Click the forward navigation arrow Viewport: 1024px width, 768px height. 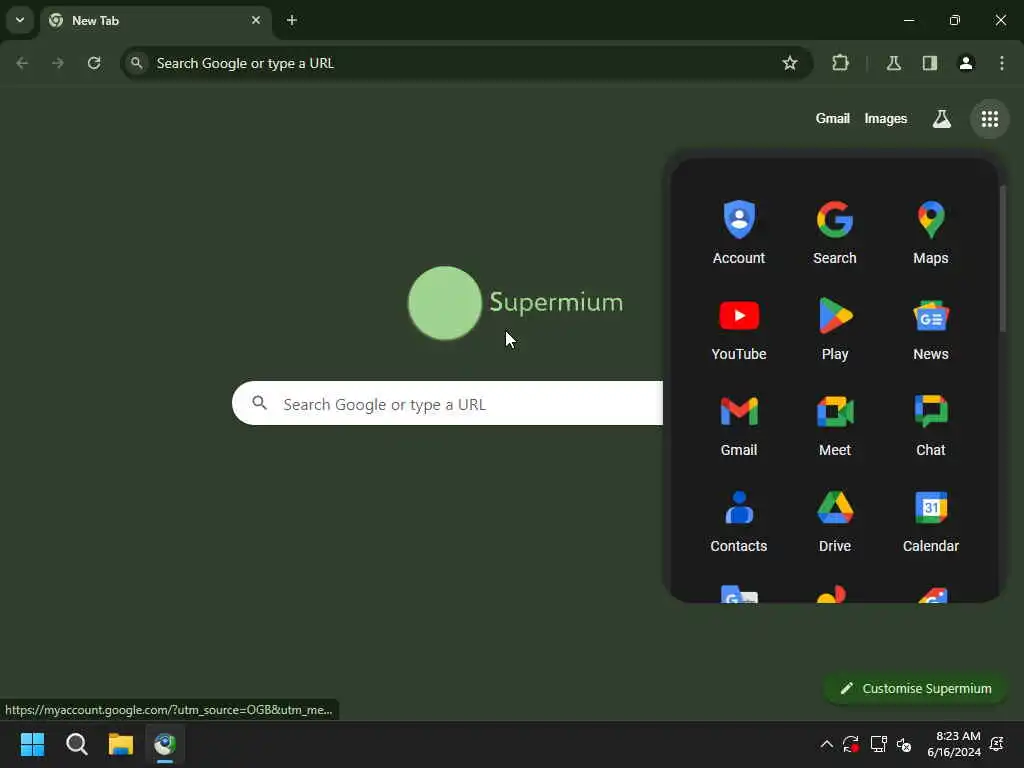(x=58, y=63)
